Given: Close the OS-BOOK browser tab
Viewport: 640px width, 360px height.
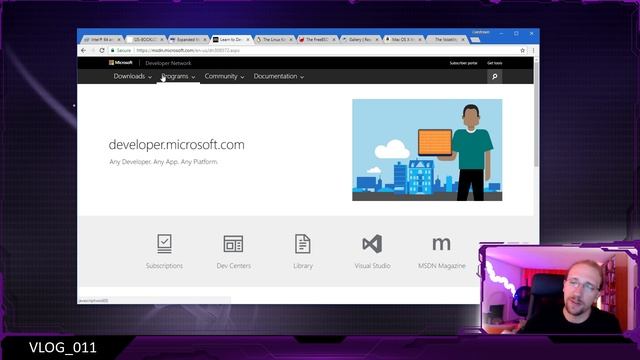Looking at the screenshot, I should [162, 40].
